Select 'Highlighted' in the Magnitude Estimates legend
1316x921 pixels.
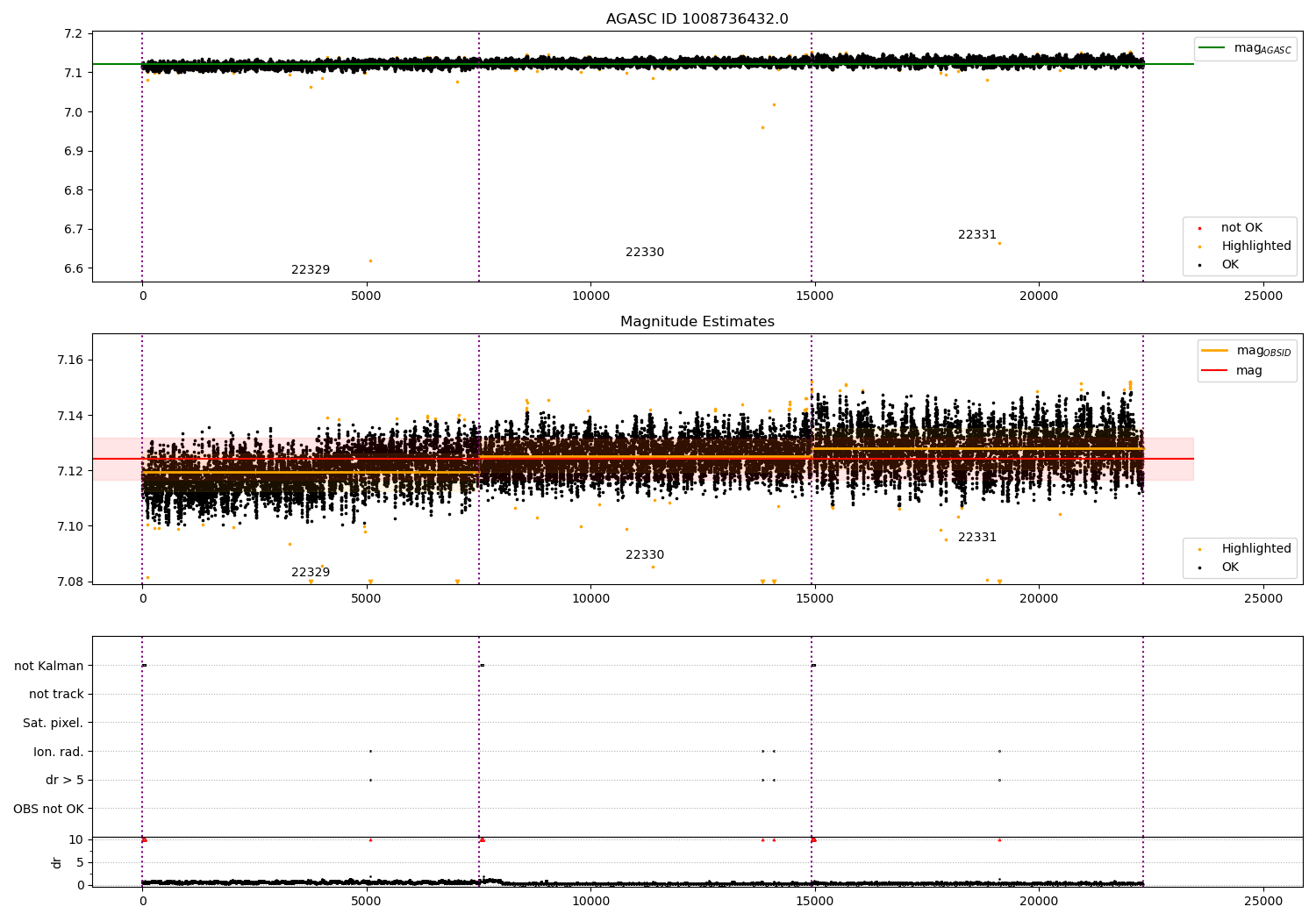coord(1247,549)
